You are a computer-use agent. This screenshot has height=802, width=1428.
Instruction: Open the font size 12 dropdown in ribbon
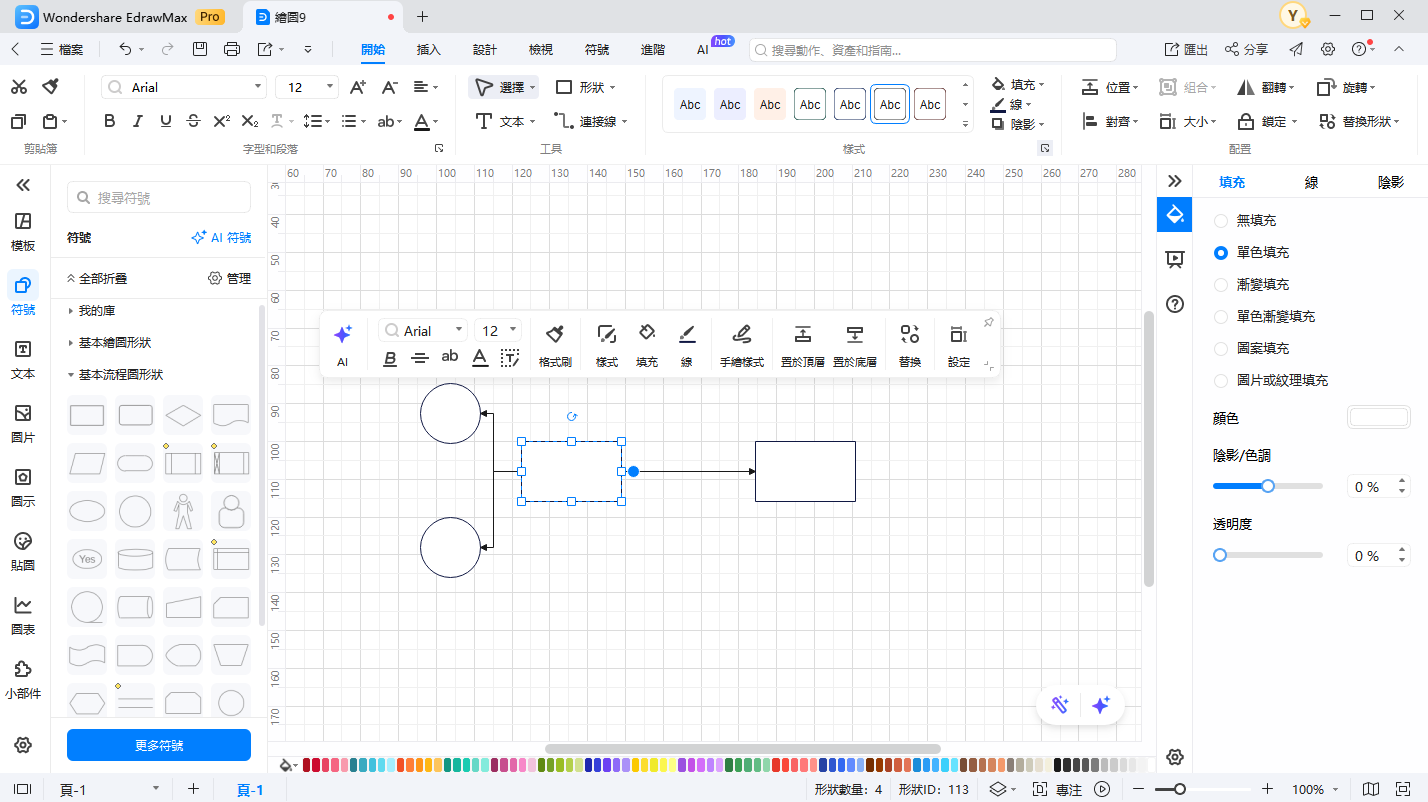[307, 88]
